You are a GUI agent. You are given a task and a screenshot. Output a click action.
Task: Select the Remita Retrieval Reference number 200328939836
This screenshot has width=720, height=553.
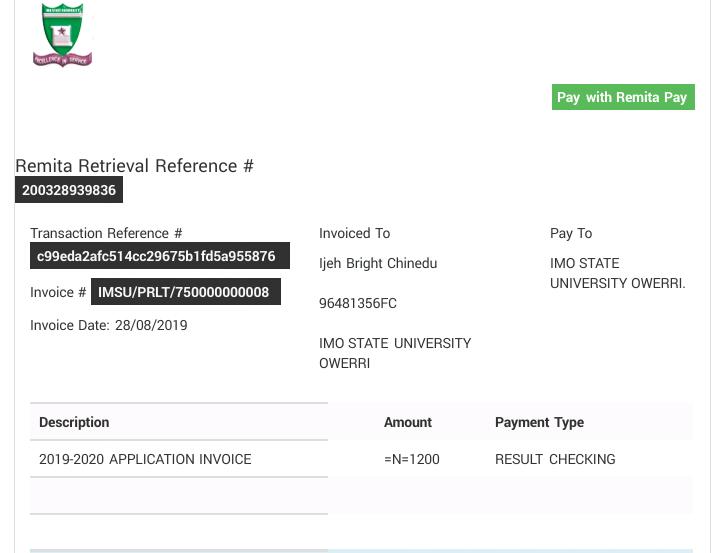click(x=69, y=190)
